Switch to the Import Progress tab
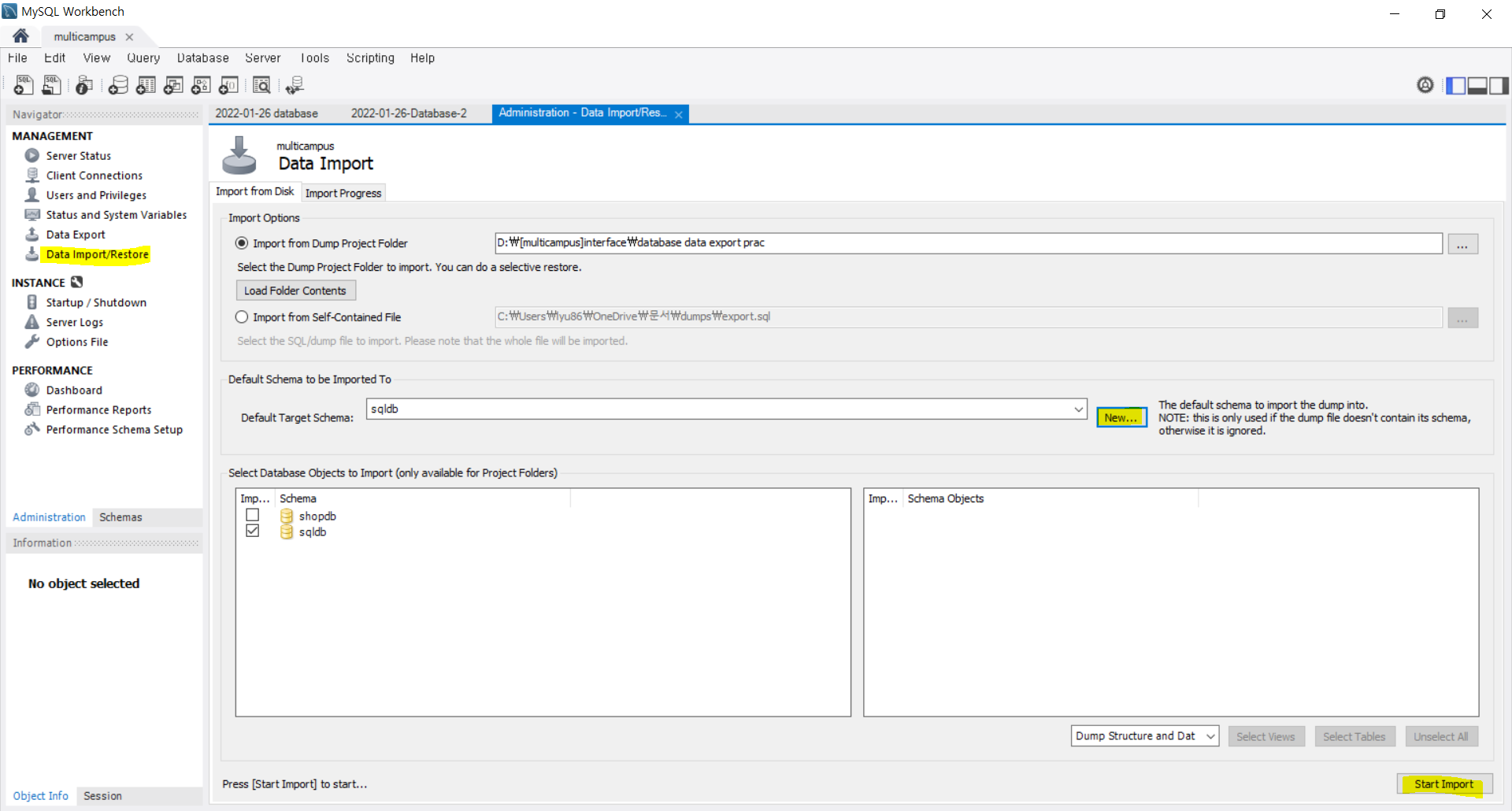 coord(343,193)
